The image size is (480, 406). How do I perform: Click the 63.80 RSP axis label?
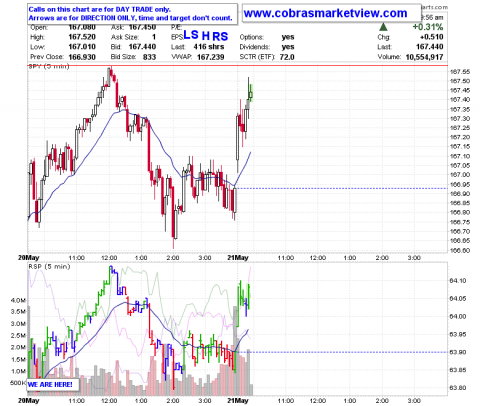click(x=458, y=388)
